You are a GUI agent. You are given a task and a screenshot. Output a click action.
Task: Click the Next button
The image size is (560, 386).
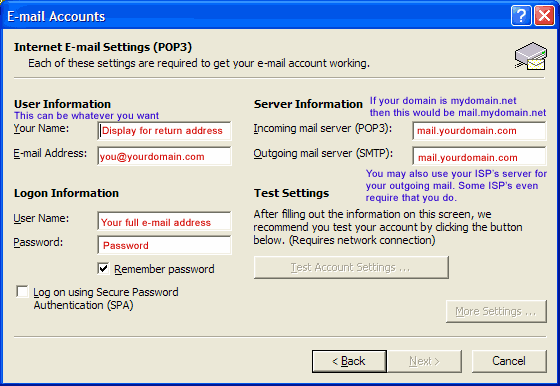click(424, 361)
